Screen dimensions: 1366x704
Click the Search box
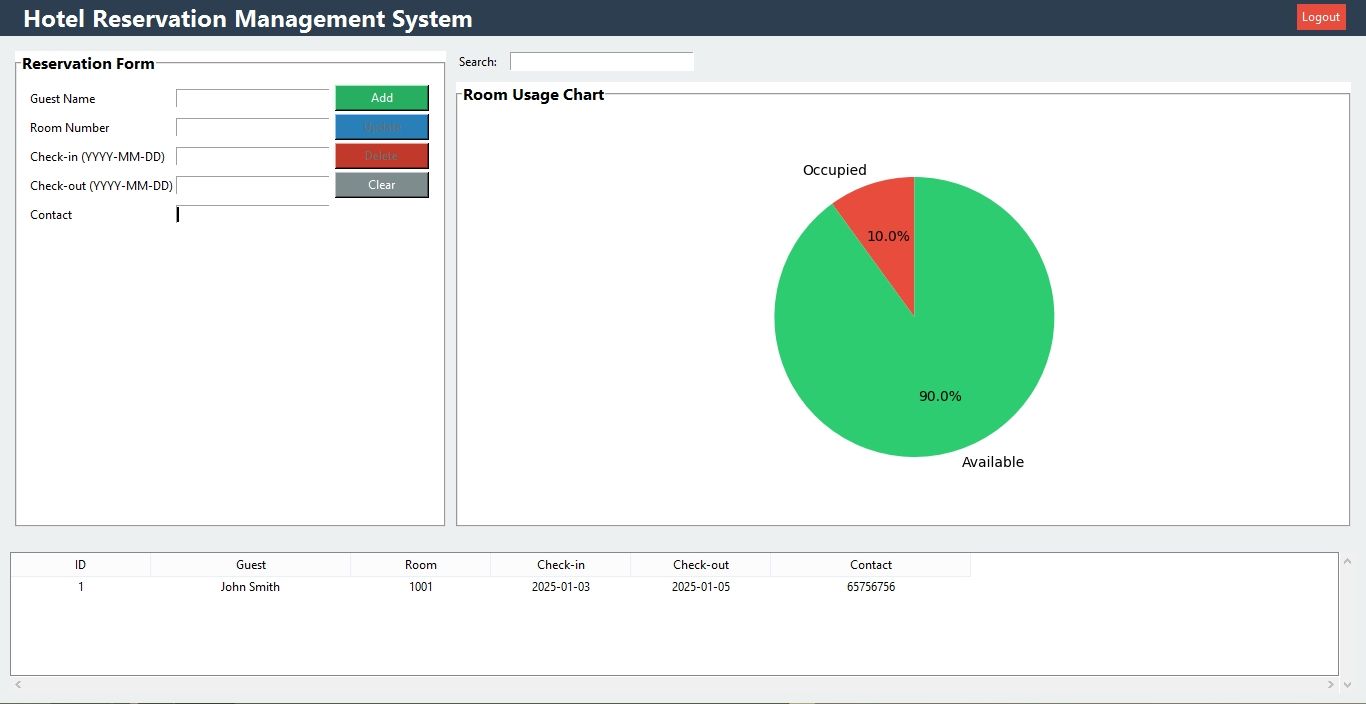coord(601,62)
